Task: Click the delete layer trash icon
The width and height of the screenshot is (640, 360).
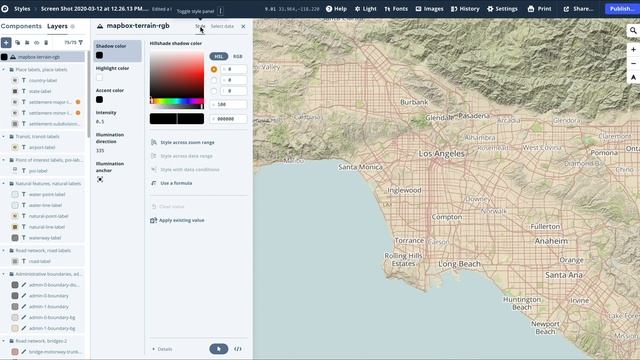Action: (46, 42)
